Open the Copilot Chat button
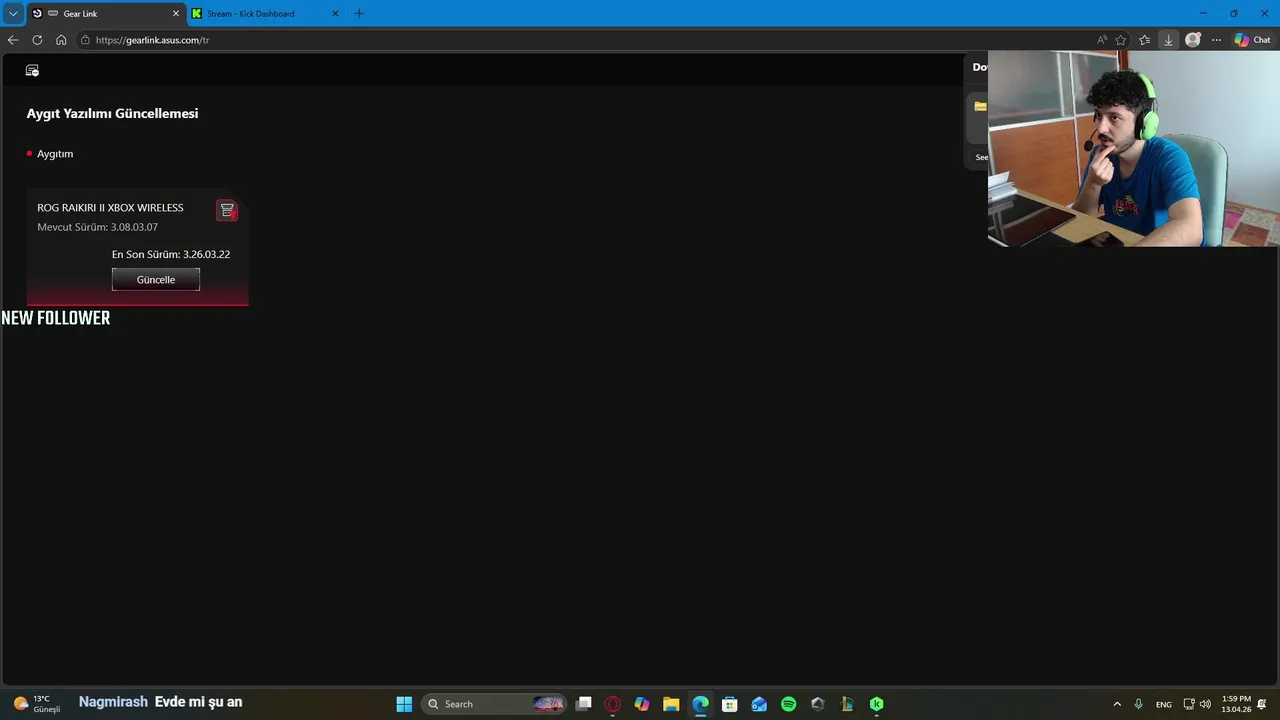The height and width of the screenshot is (720, 1280). 1252,40
